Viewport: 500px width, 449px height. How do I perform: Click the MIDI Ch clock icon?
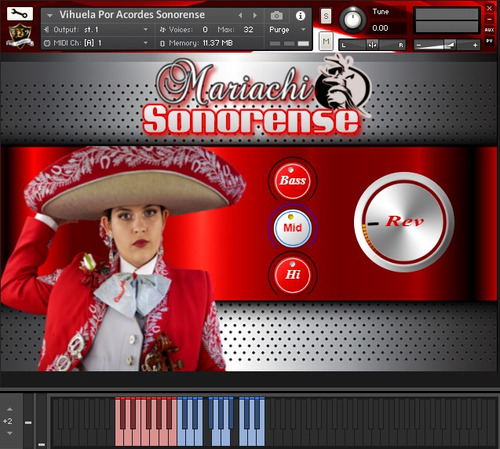47,43
